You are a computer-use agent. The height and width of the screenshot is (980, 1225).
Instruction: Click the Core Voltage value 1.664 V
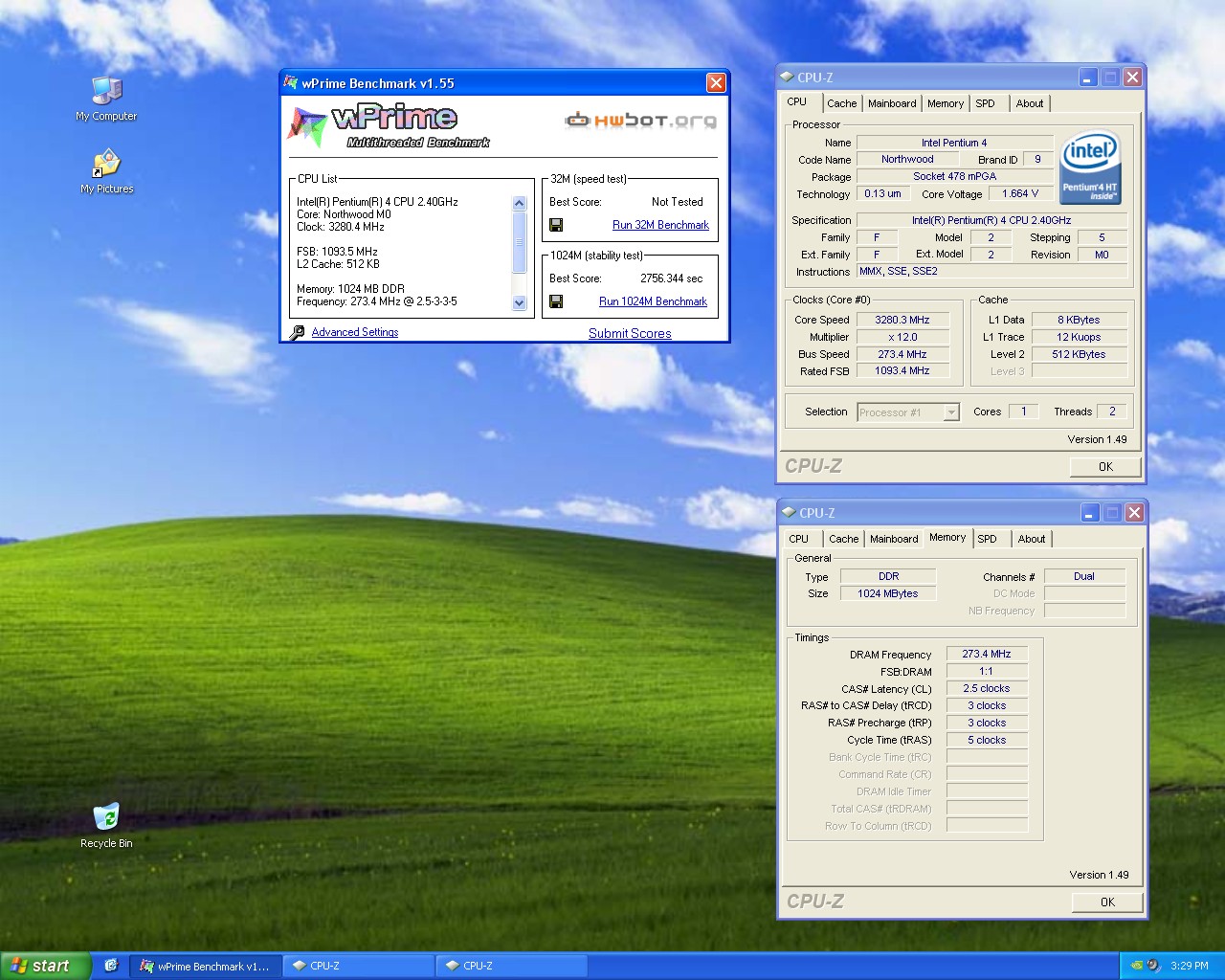click(1020, 193)
